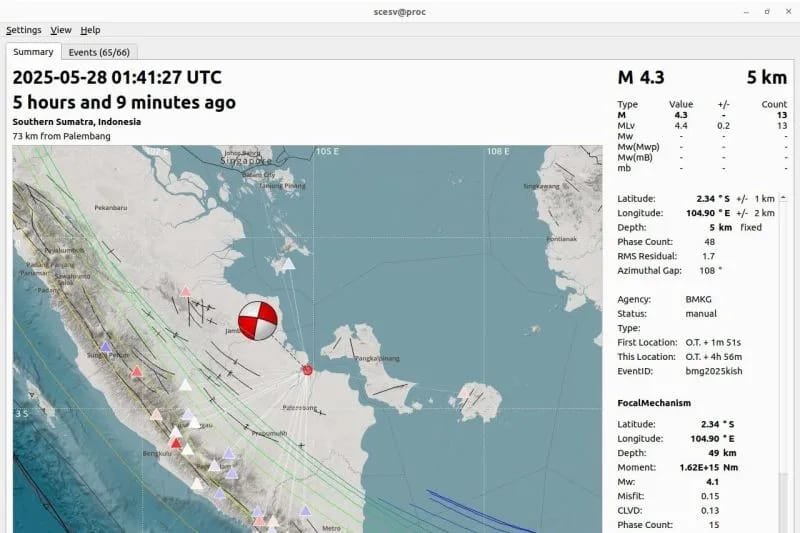The width and height of the screenshot is (800, 533).
Task: Click the M 4.3 magnitude heading
Action: click(x=641, y=78)
